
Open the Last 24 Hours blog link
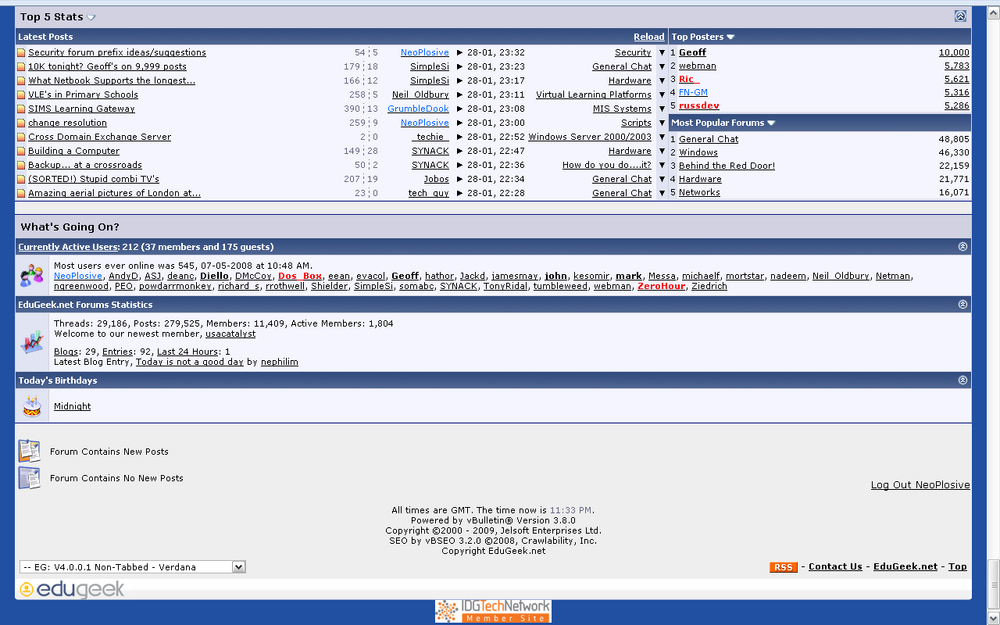point(188,351)
